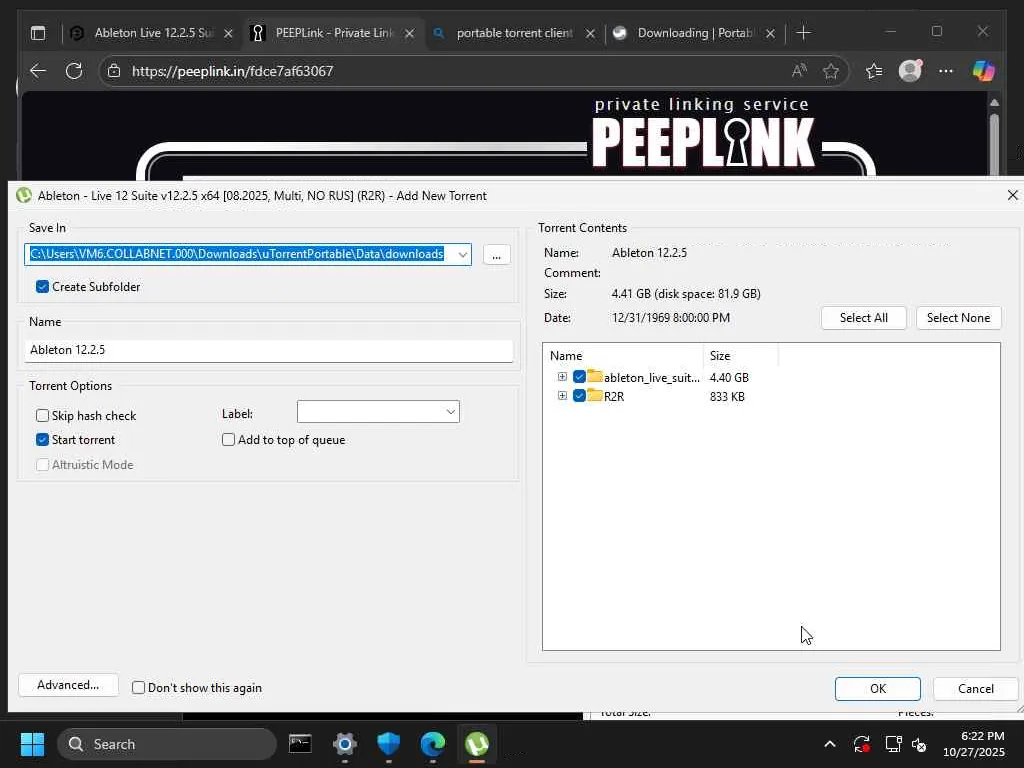
Task: Open a new browser tab
Action: coord(804,33)
